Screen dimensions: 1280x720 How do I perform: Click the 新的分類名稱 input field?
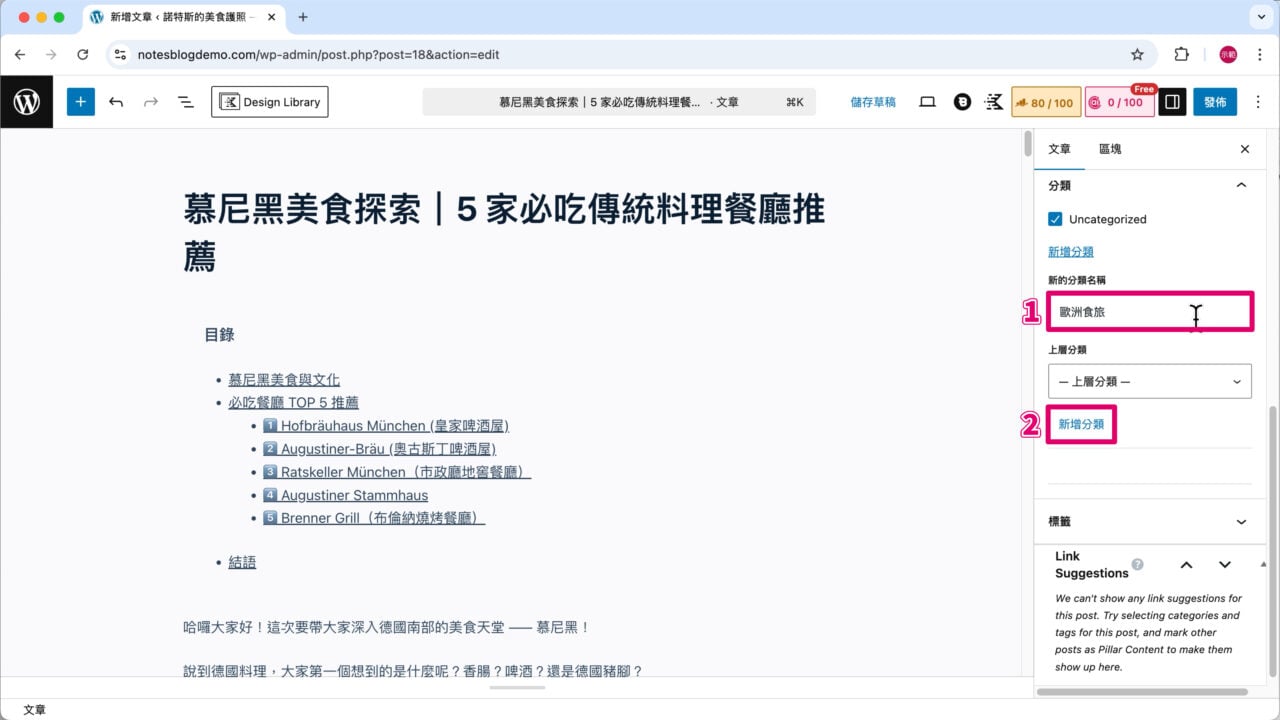pyautogui.click(x=1149, y=311)
